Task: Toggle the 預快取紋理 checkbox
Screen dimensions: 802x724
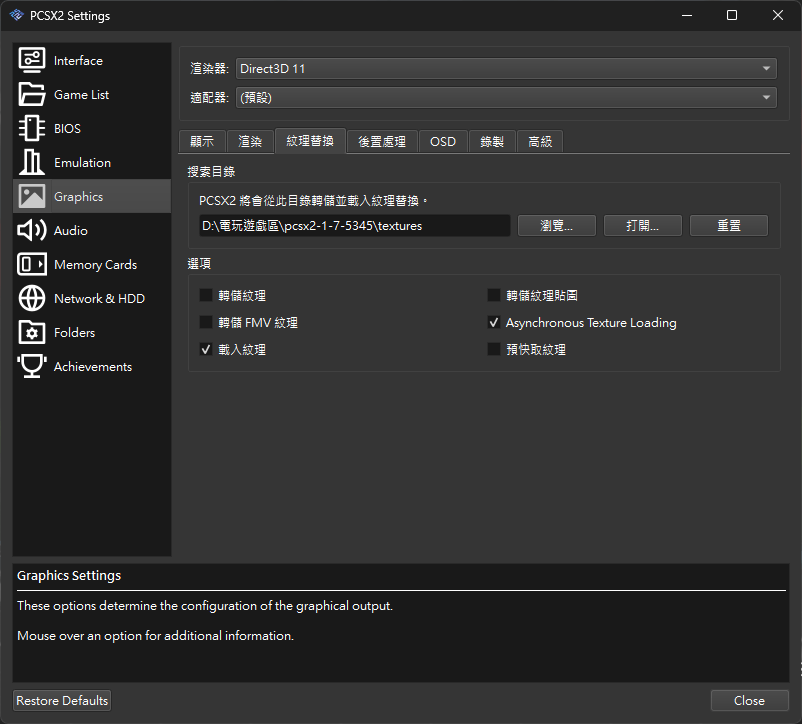Action: pos(494,350)
